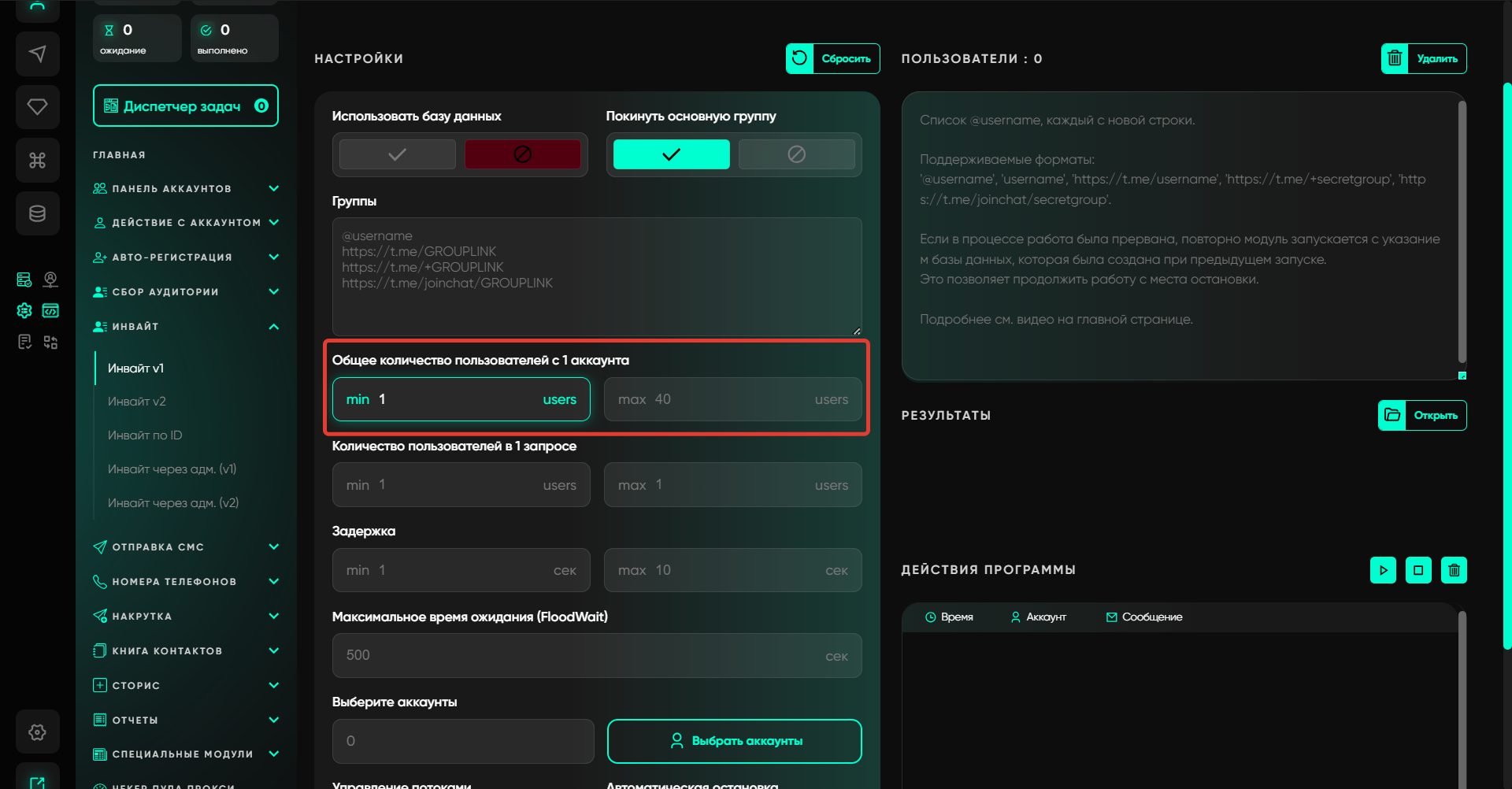
Task: Click trash icon to clear program actions log
Action: tap(1454, 570)
